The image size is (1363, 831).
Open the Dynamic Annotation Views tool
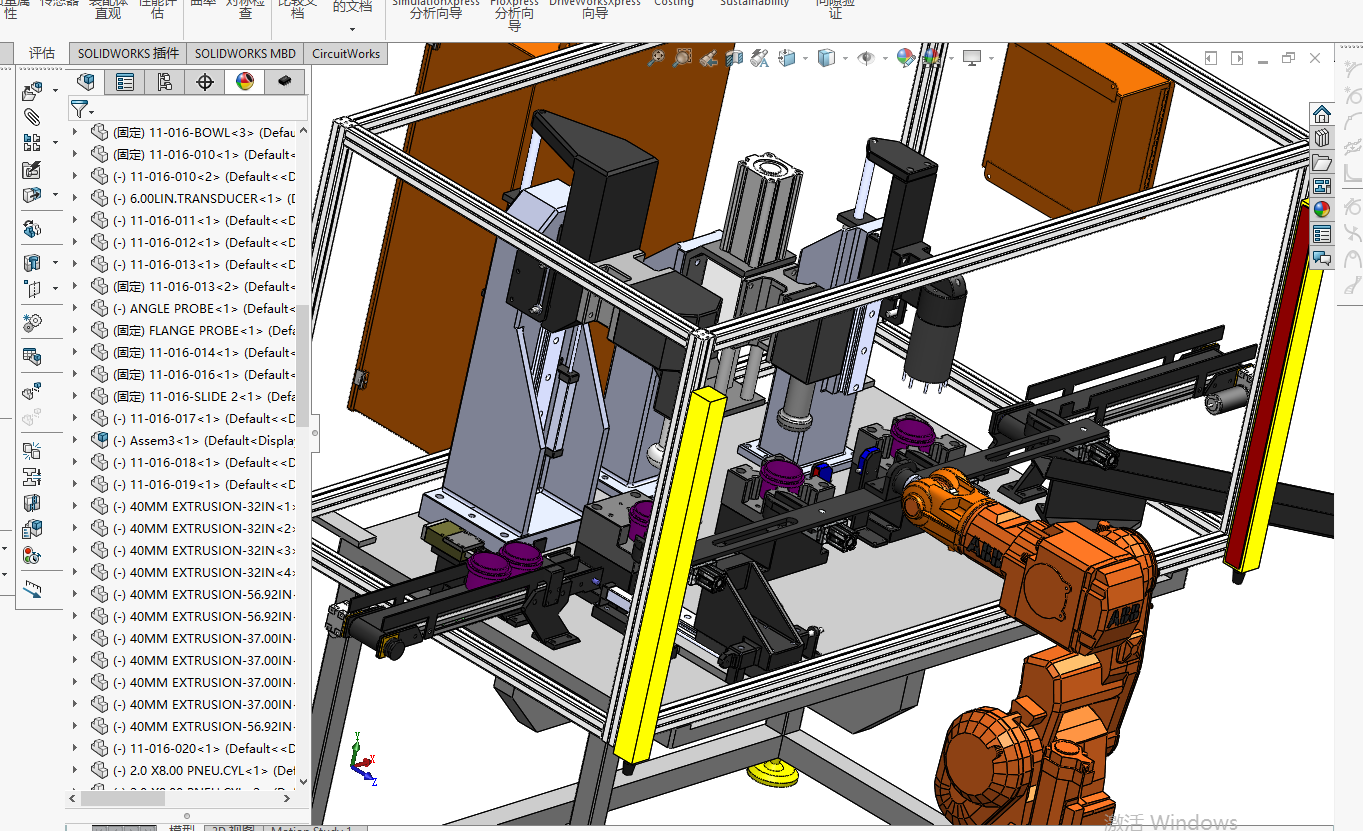[x=760, y=58]
